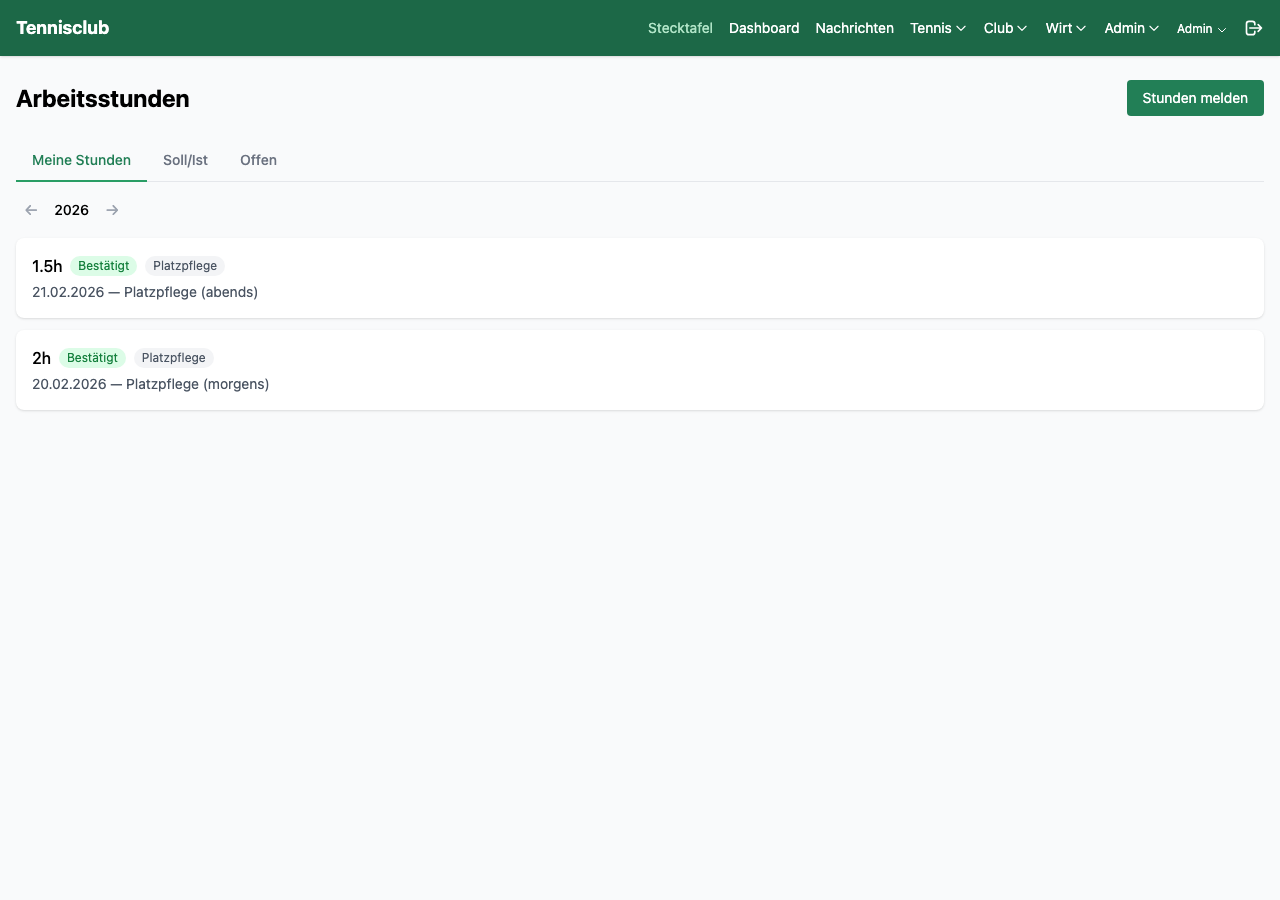The image size is (1280, 900).
Task: Expand the Wirt dropdown menu
Action: 1065,28
